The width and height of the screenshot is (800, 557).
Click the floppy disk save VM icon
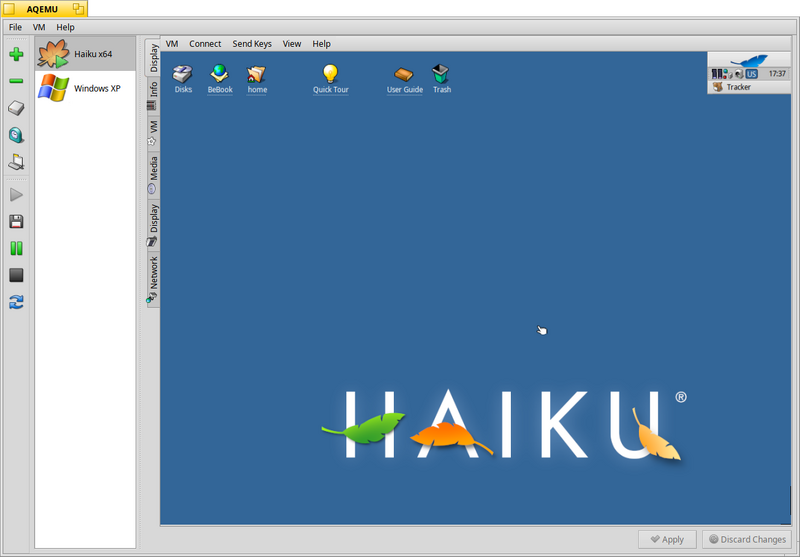click(x=16, y=221)
